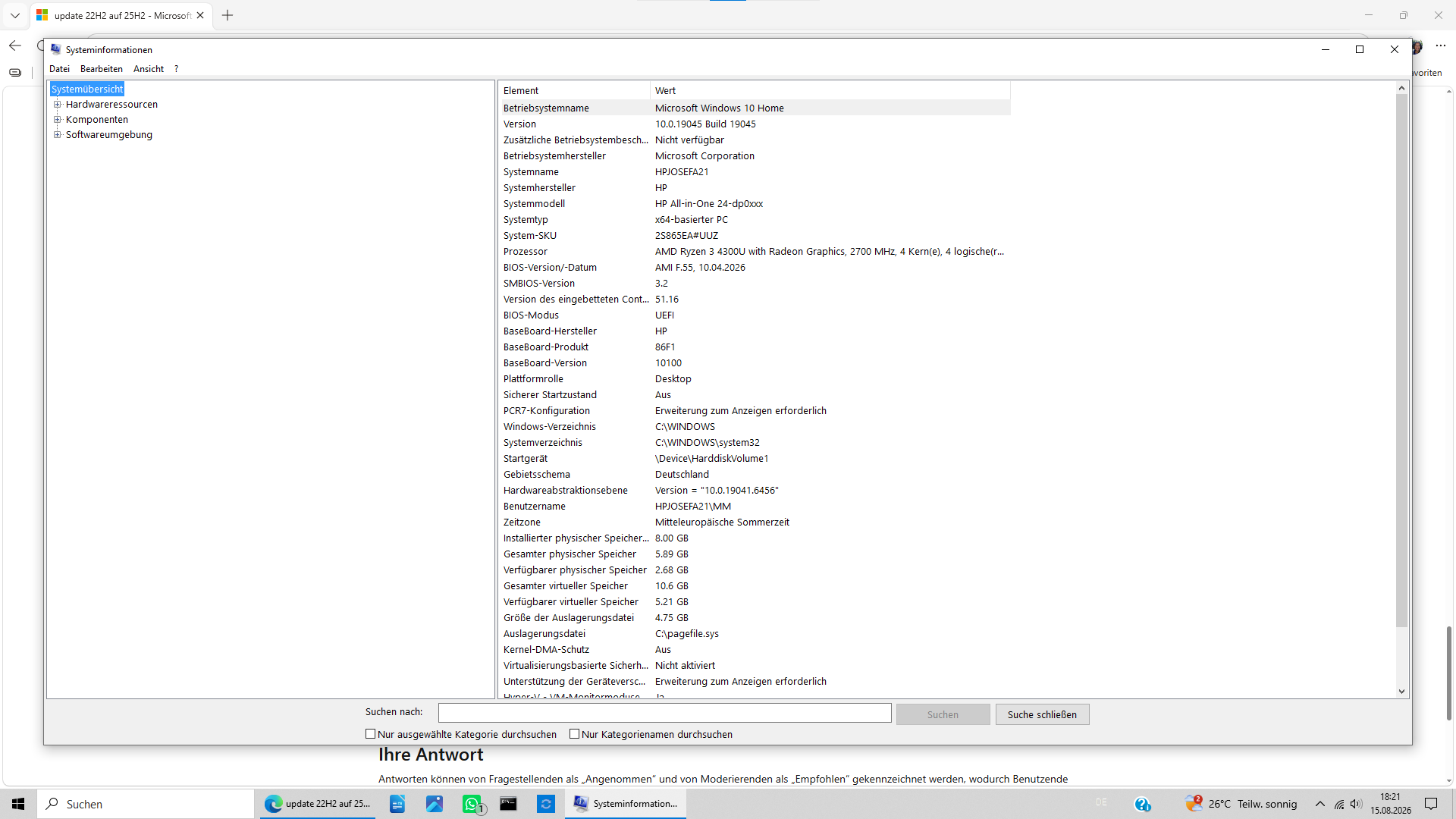The height and width of the screenshot is (819, 1456).
Task: Show hidden tray icons chevron
Action: coord(1320,804)
